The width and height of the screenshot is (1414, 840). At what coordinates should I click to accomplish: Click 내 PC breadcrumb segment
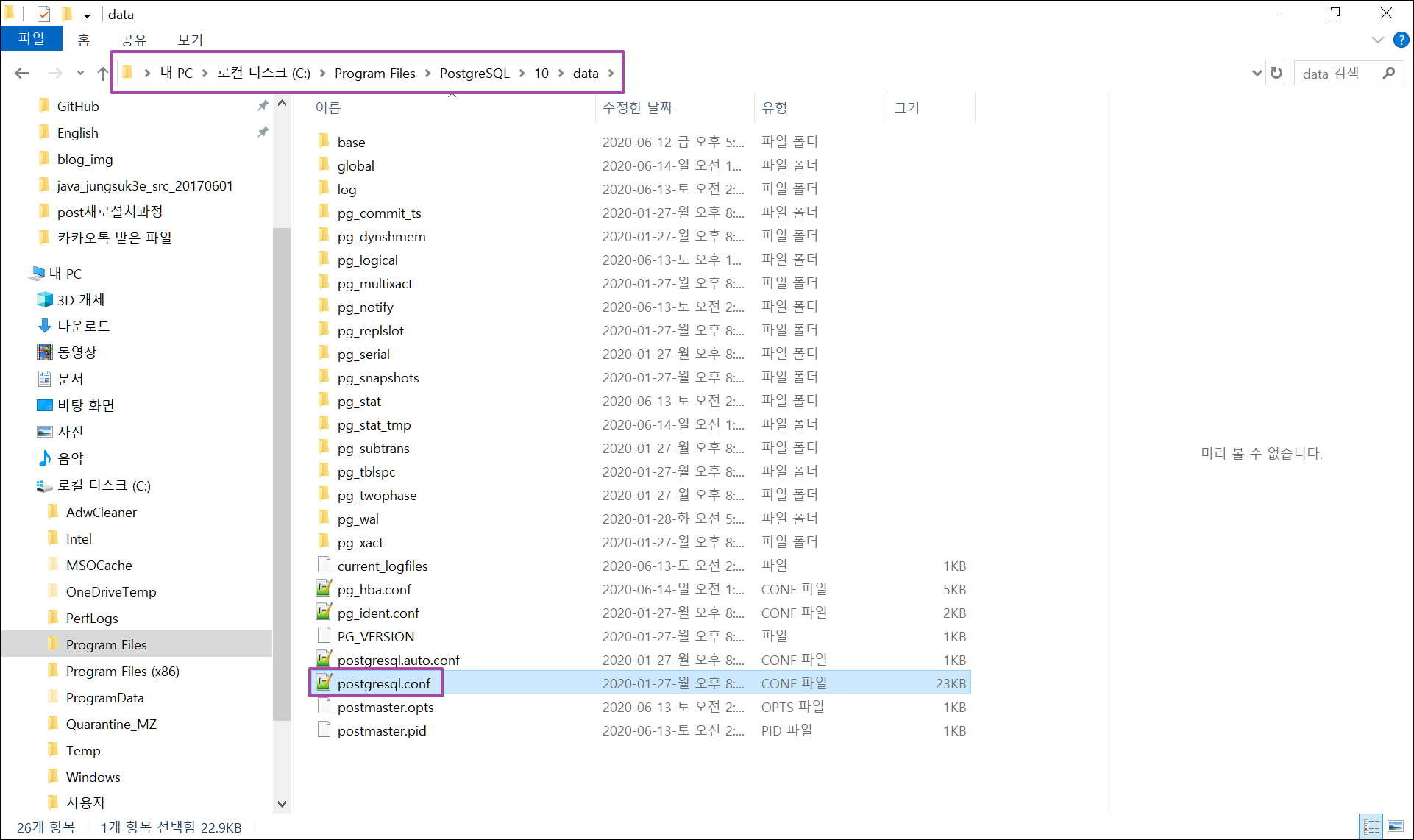177,73
